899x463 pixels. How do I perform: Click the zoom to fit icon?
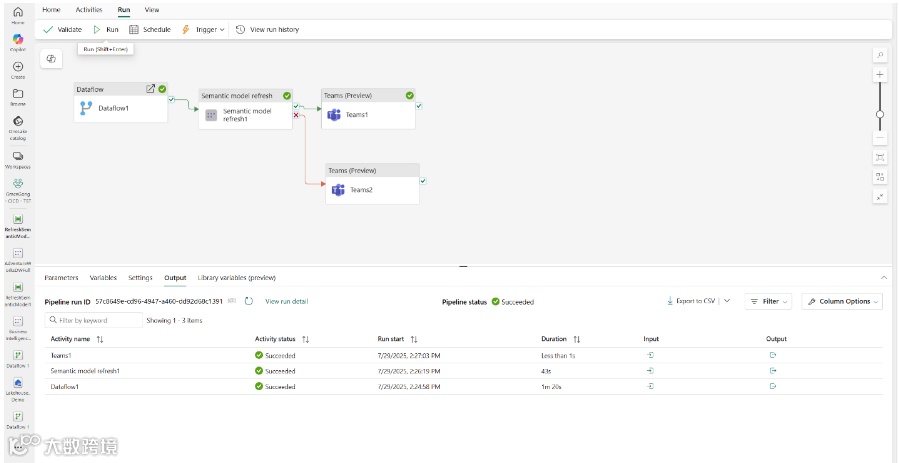[880, 158]
